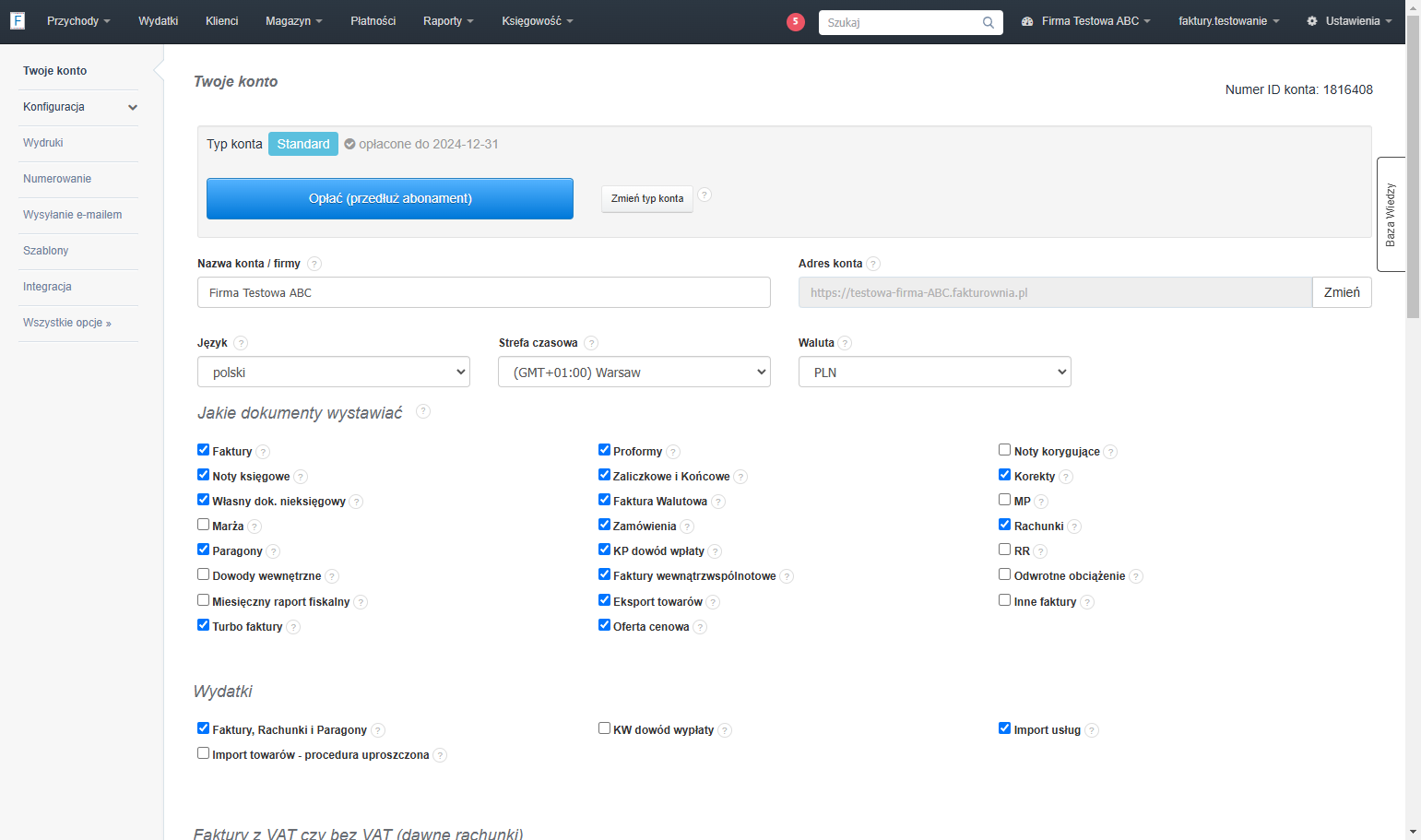Open the Waluta dropdown showing PLN
The image size is (1421, 840).
coord(935,372)
